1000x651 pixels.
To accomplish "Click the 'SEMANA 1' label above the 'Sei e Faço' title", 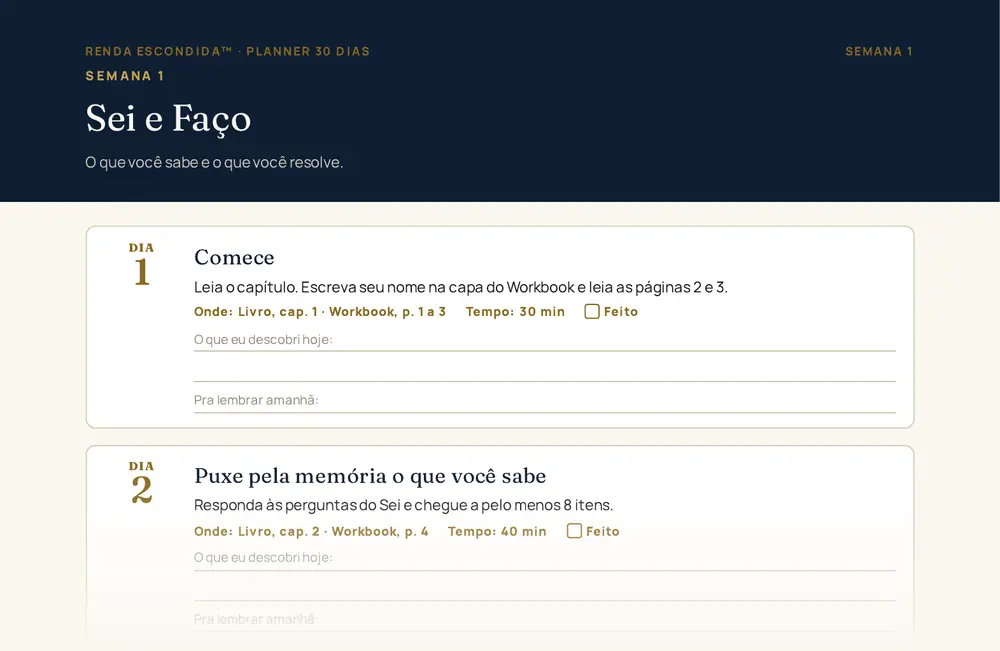I will click(x=125, y=76).
